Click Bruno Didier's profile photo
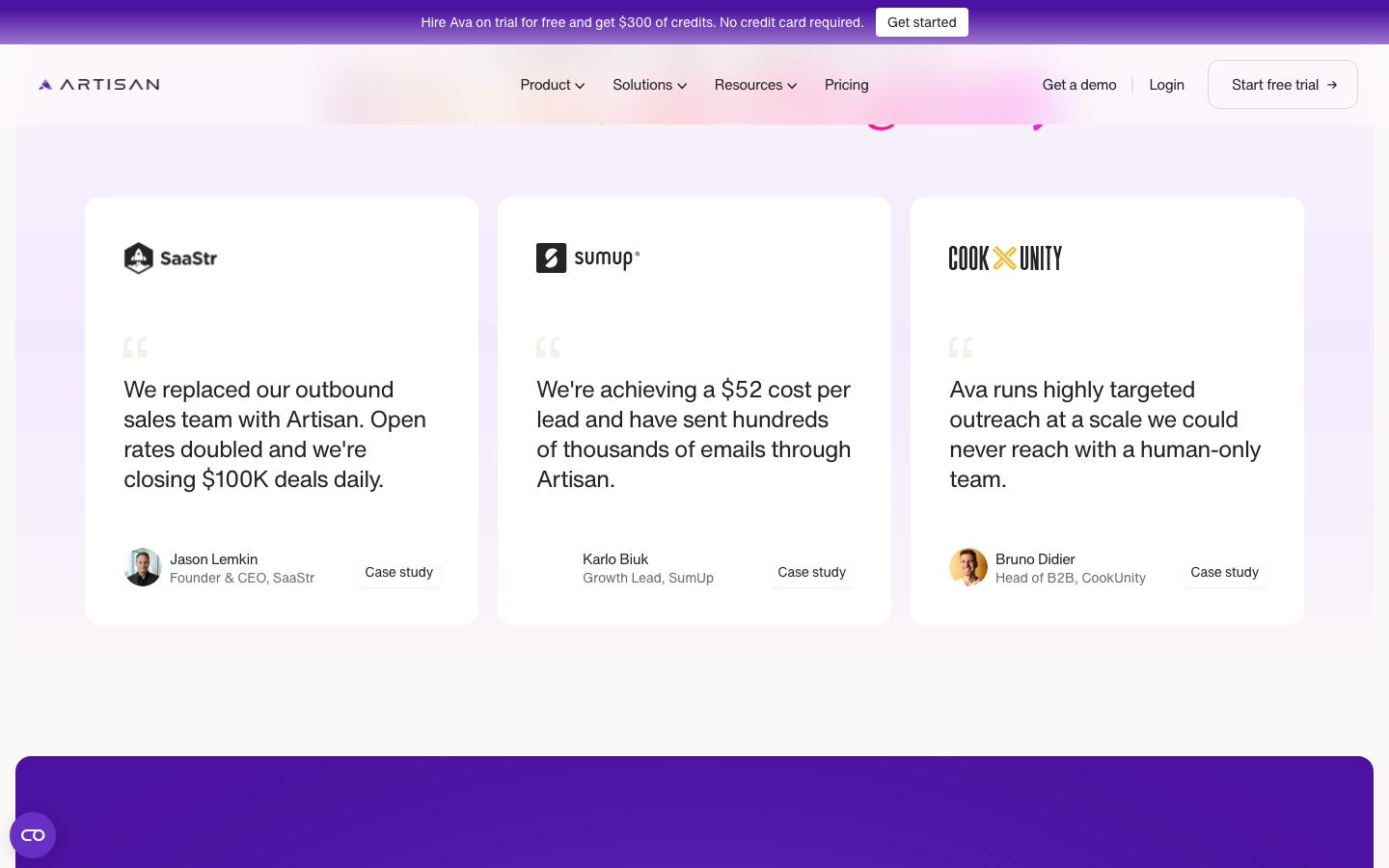Image resolution: width=1389 pixels, height=868 pixels. [968, 567]
